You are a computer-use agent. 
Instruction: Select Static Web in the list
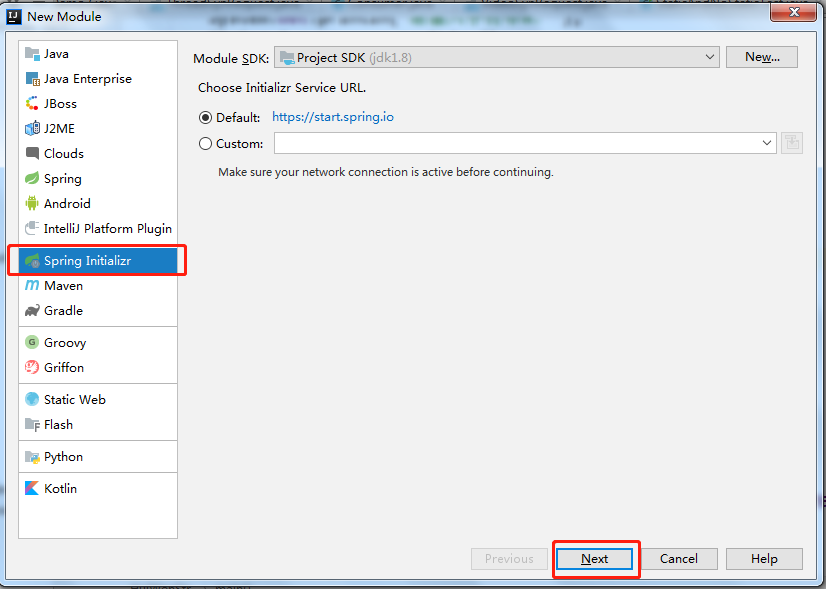[x=75, y=399]
